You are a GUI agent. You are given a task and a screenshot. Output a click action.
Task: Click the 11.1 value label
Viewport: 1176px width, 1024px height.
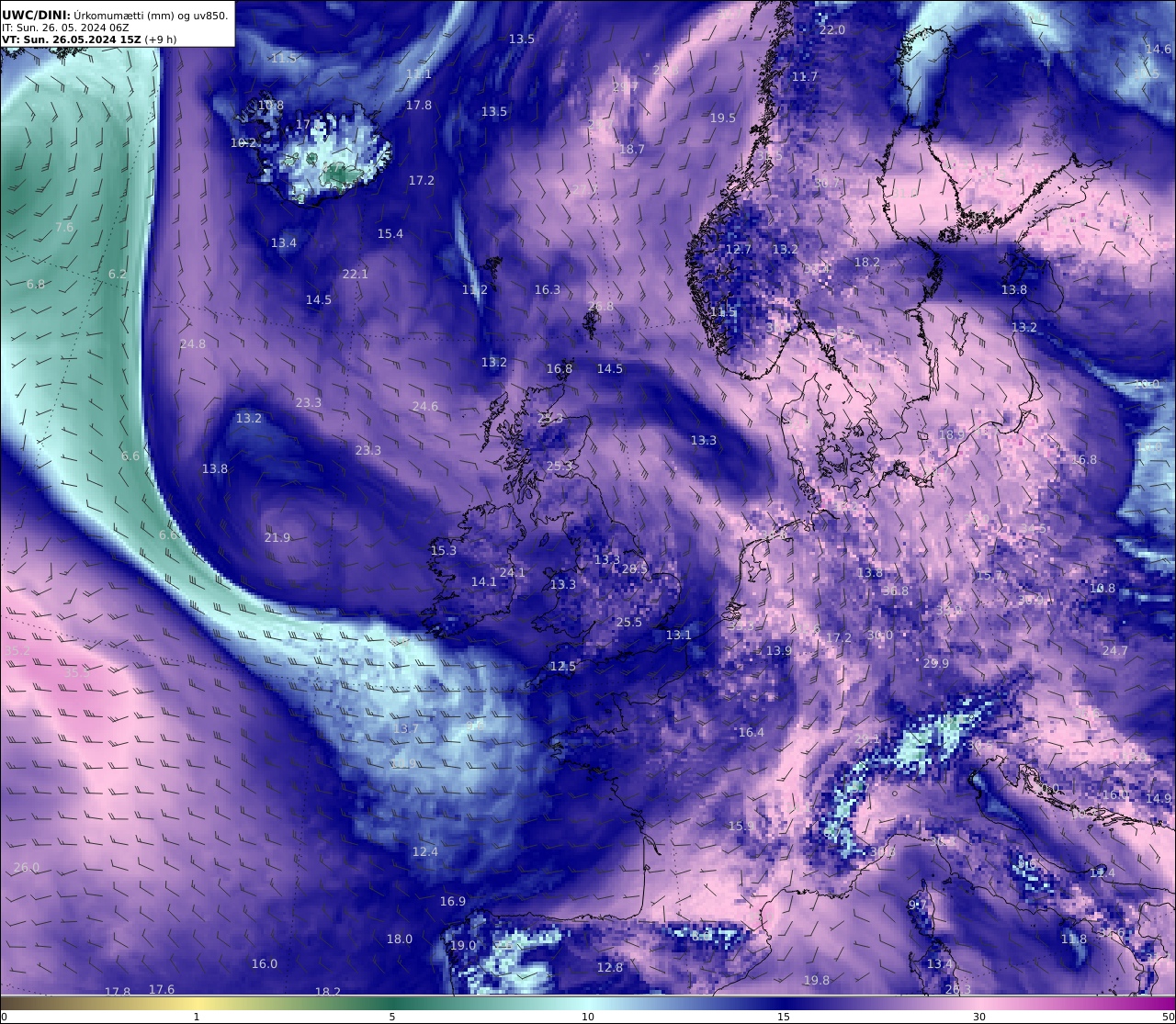(x=419, y=74)
